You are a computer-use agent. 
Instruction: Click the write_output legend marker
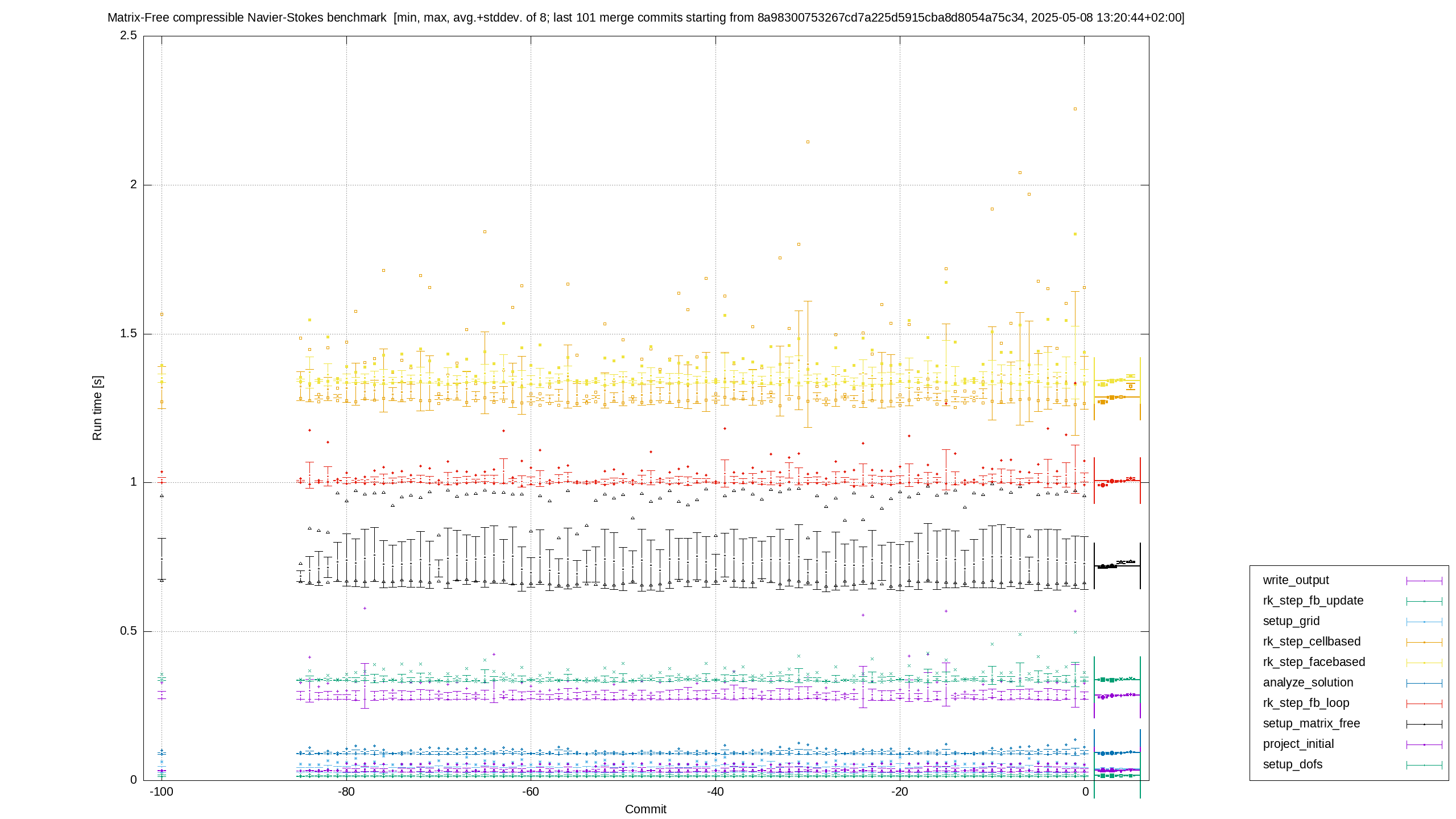click(x=1424, y=581)
